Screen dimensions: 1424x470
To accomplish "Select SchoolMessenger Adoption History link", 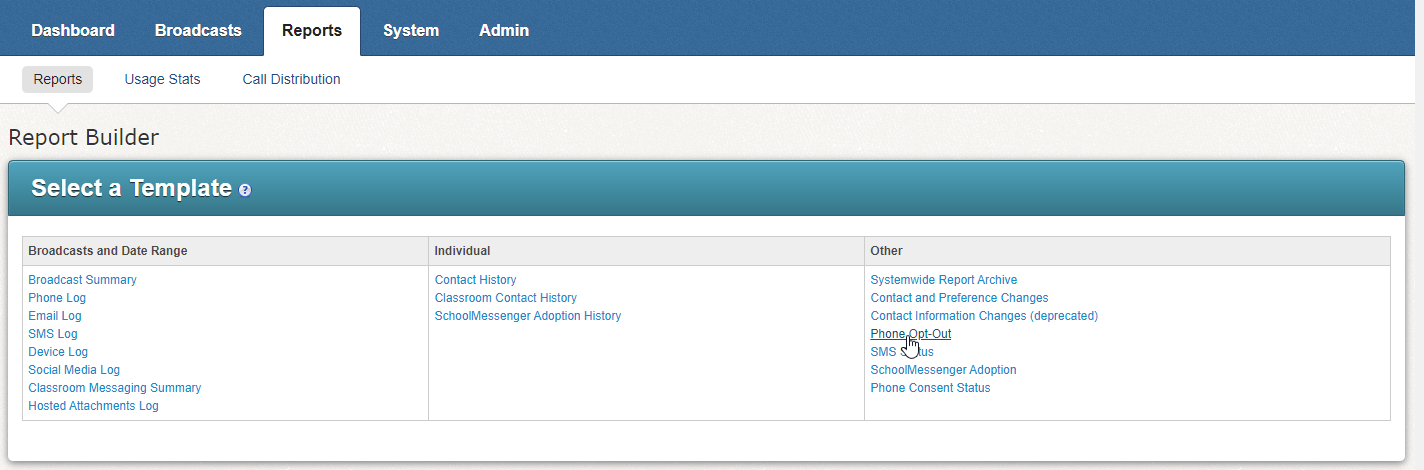I will click(527, 316).
